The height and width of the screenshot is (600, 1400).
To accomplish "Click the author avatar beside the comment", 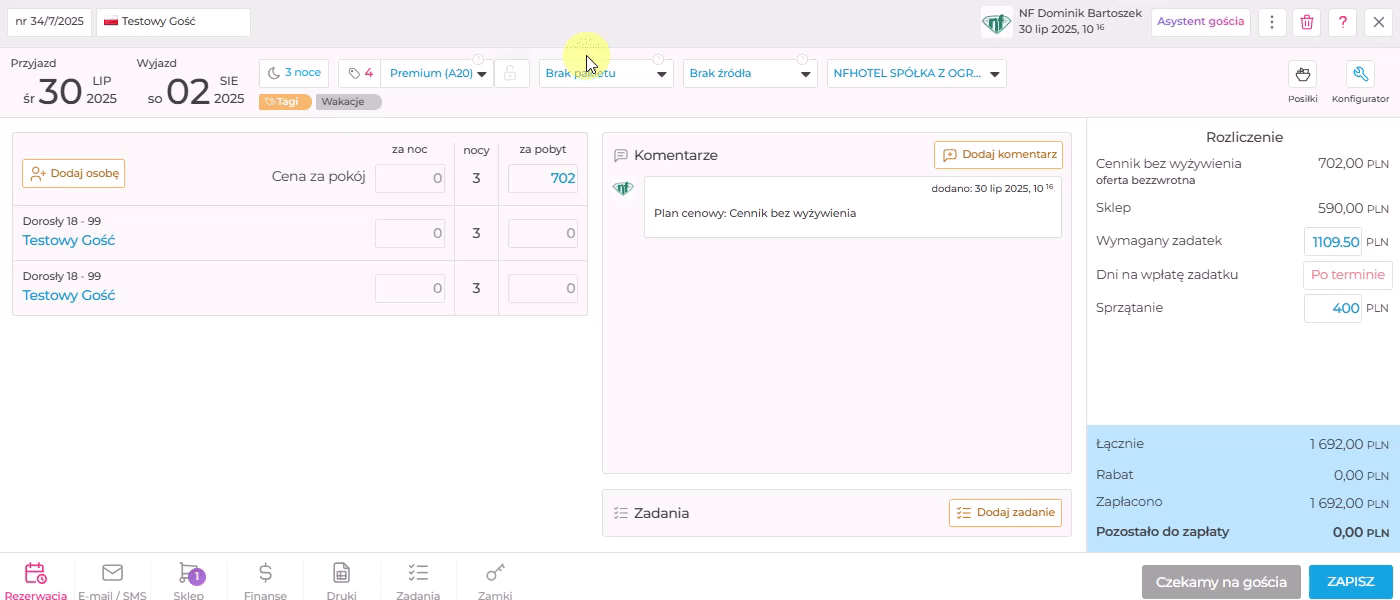I will pos(623,188).
